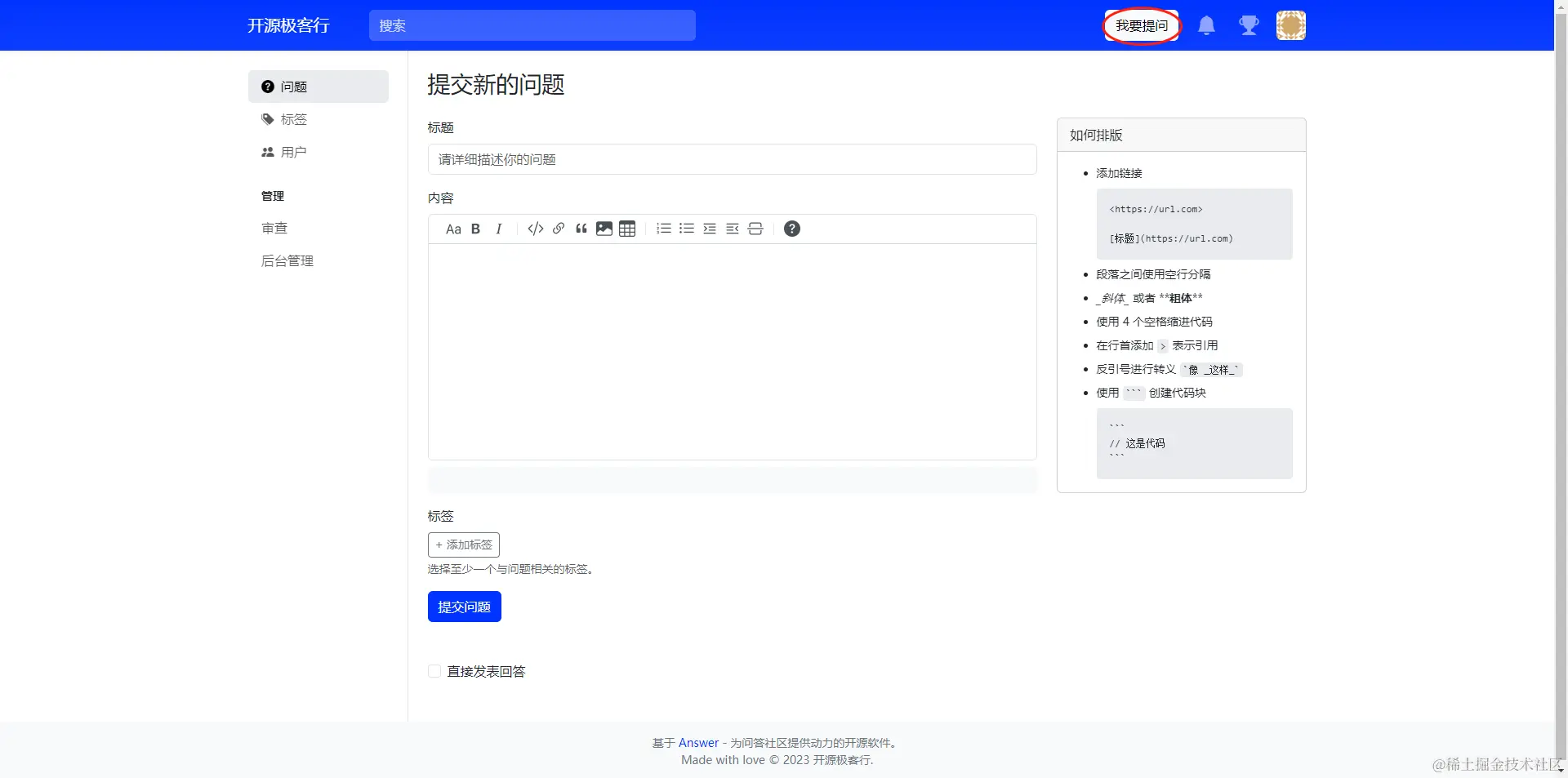Click the 使用 4 个空格缩进代码 tip

(x=1154, y=322)
